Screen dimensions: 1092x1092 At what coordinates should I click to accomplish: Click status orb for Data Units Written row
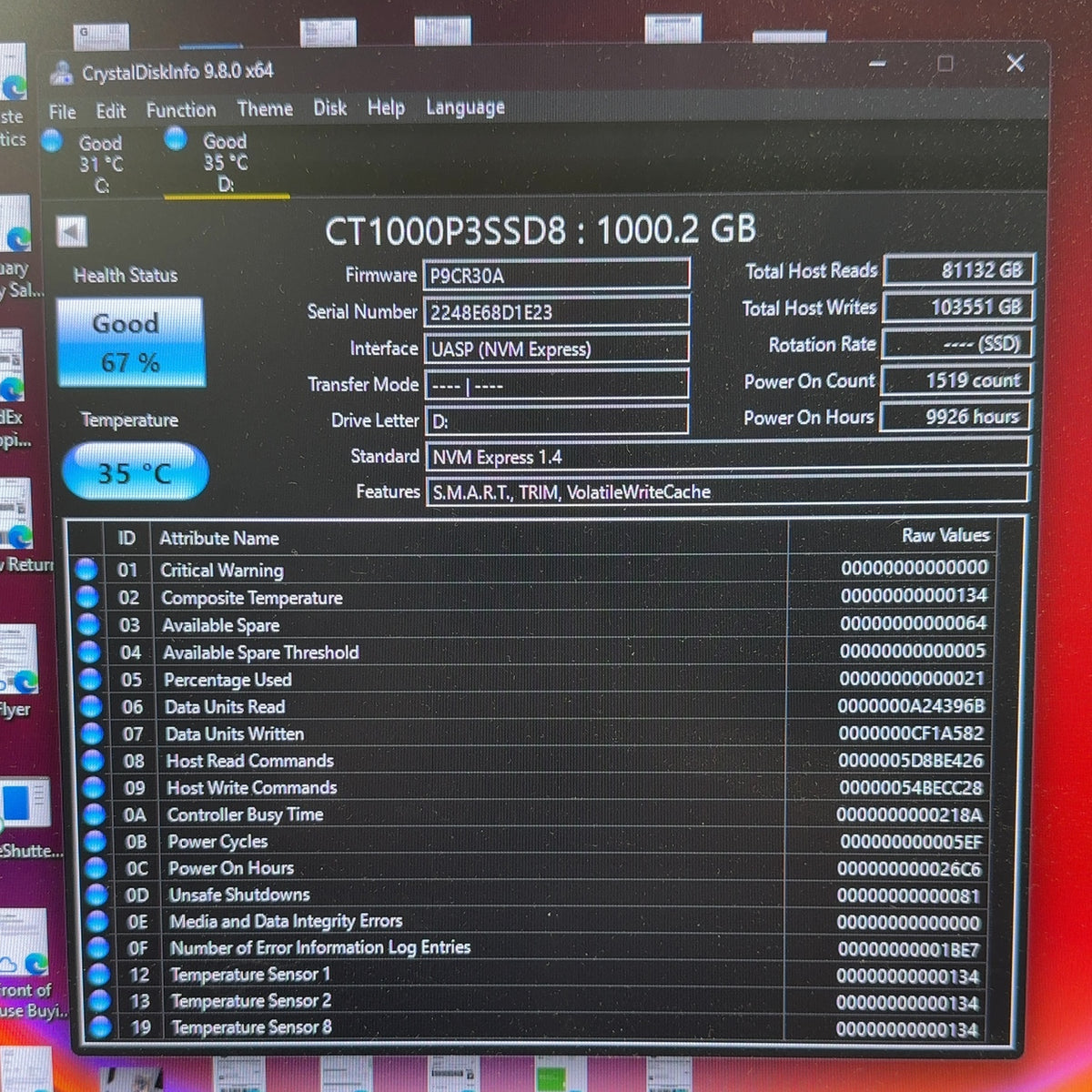92,733
